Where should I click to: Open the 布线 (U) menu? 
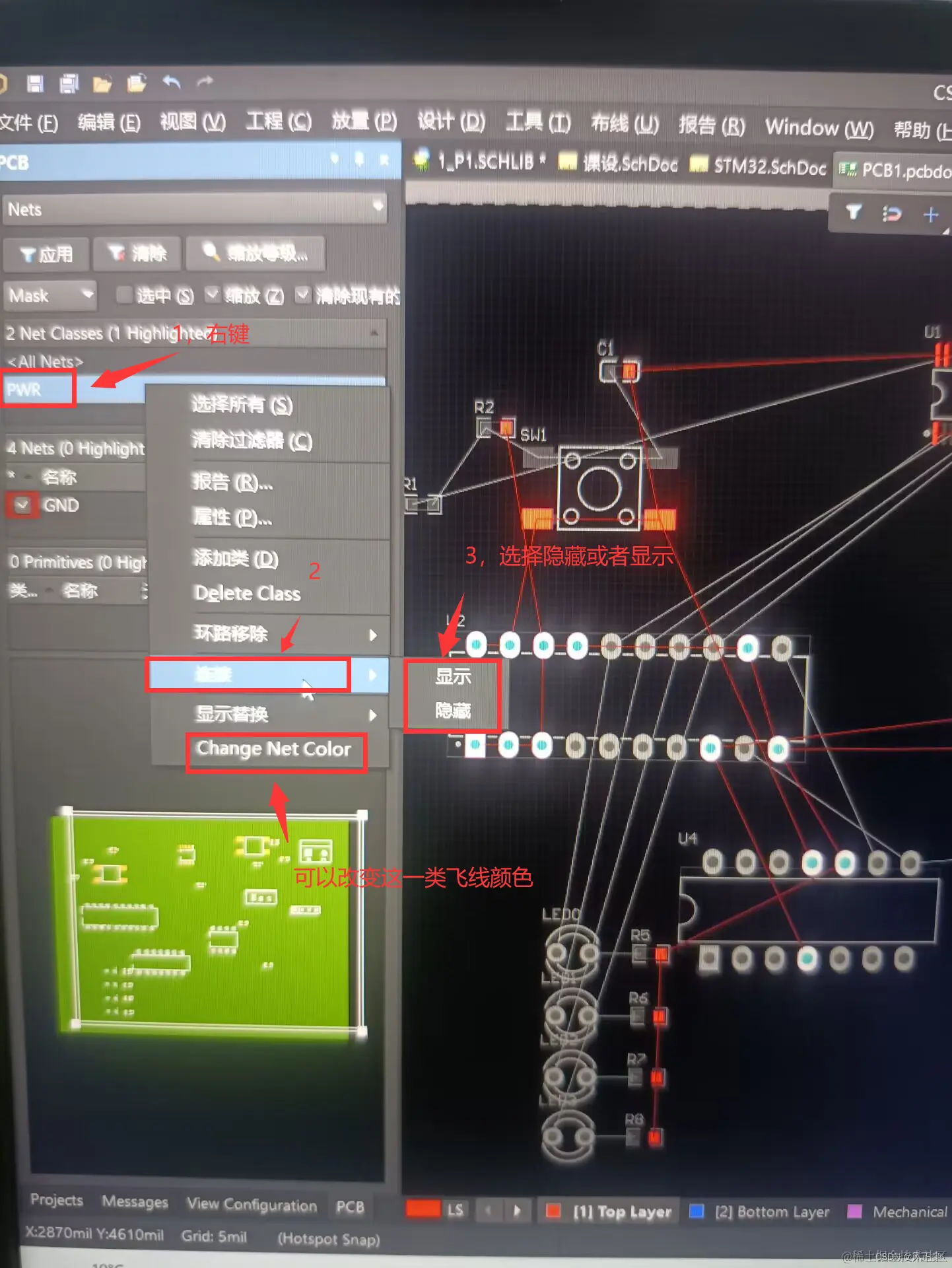coord(625,124)
